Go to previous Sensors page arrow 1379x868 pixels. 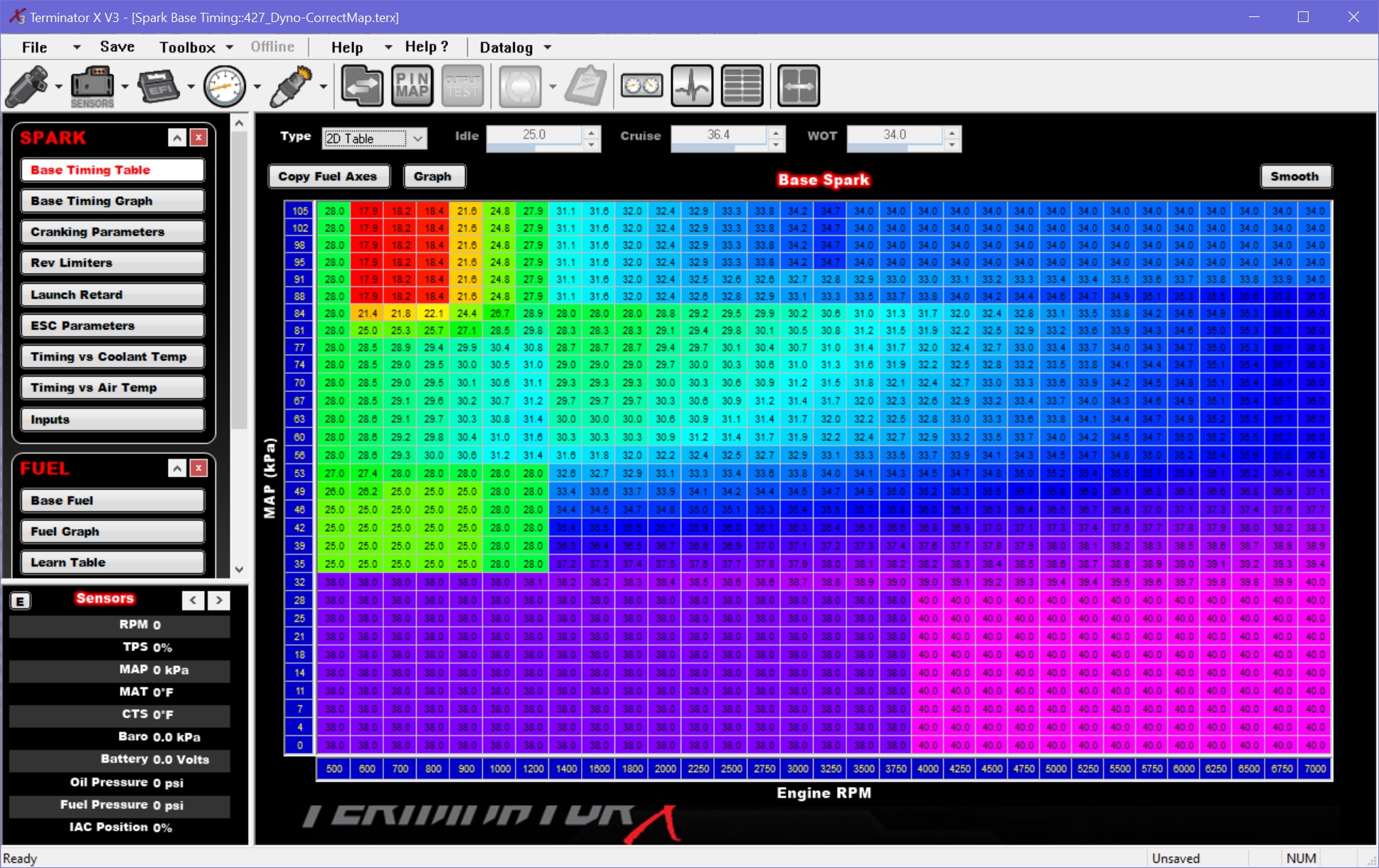click(193, 601)
